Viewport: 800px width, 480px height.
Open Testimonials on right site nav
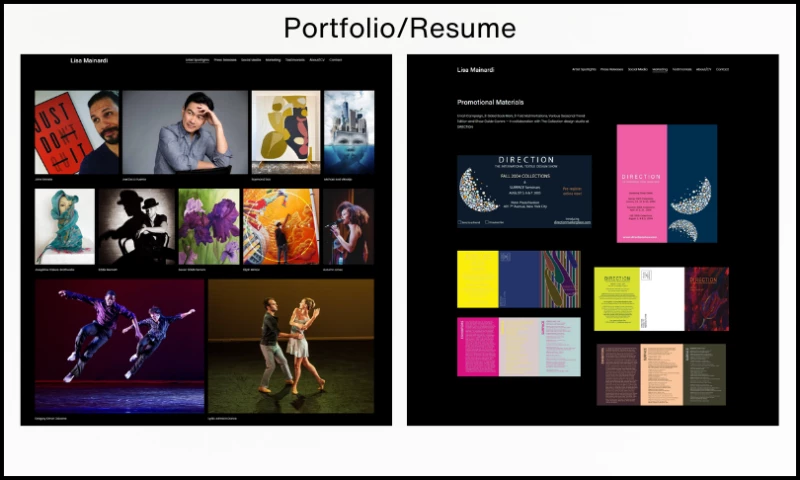click(x=682, y=69)
